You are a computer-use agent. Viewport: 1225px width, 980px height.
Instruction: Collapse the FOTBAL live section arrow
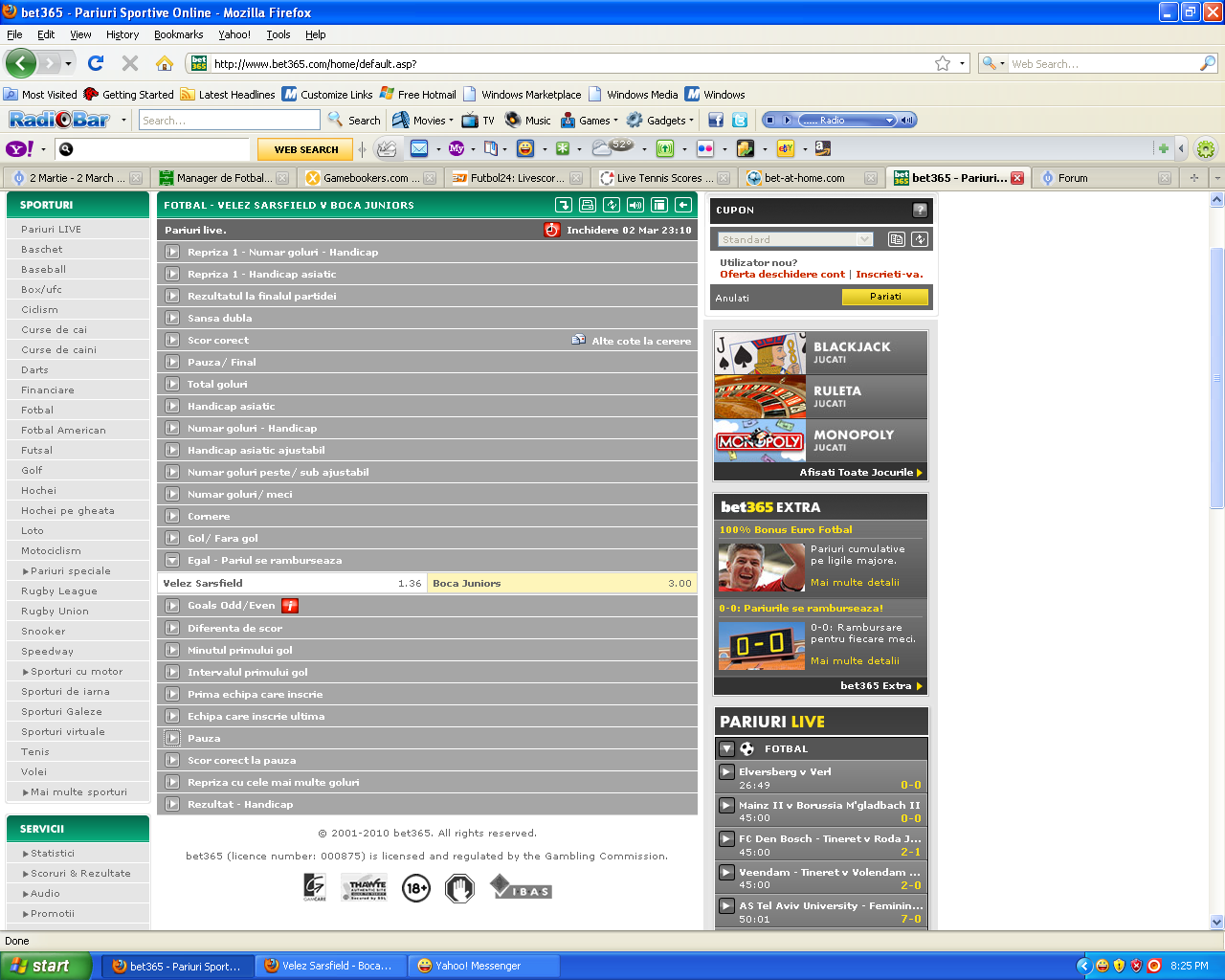click(x=726, y=748)
